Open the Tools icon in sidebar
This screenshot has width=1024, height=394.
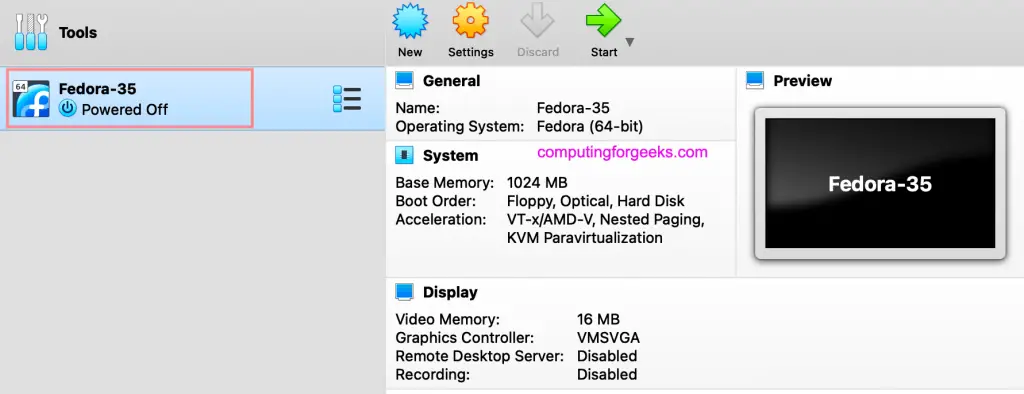pos(31,33)
